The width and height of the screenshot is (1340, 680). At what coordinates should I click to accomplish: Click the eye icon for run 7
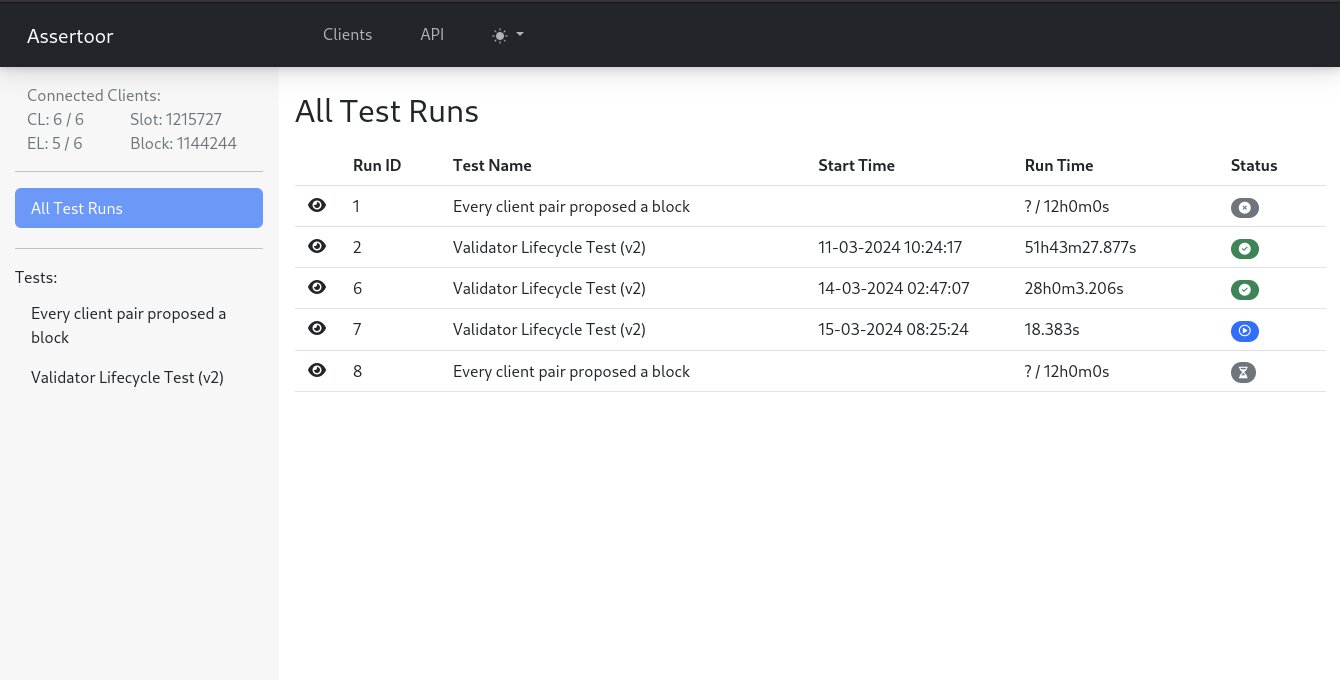click(x=317, y=329)
